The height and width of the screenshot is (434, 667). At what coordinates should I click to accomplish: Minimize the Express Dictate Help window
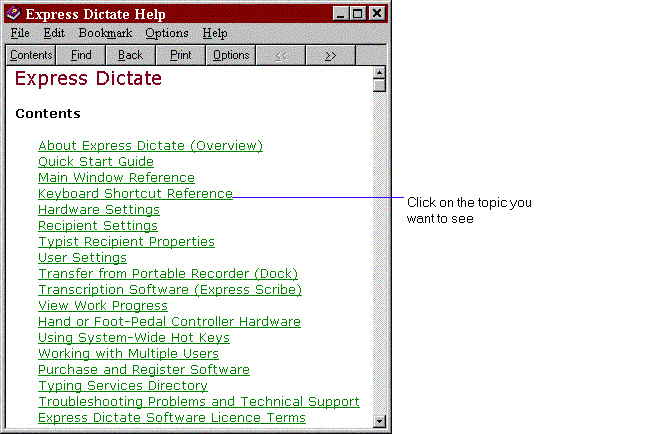click(x=340, y=14)
